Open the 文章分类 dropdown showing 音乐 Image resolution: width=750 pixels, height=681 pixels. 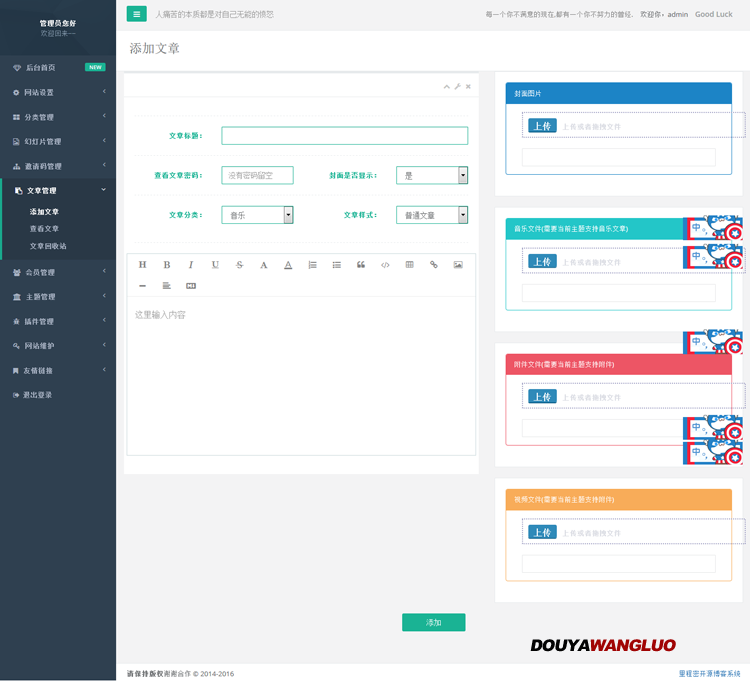click(257, 215)
